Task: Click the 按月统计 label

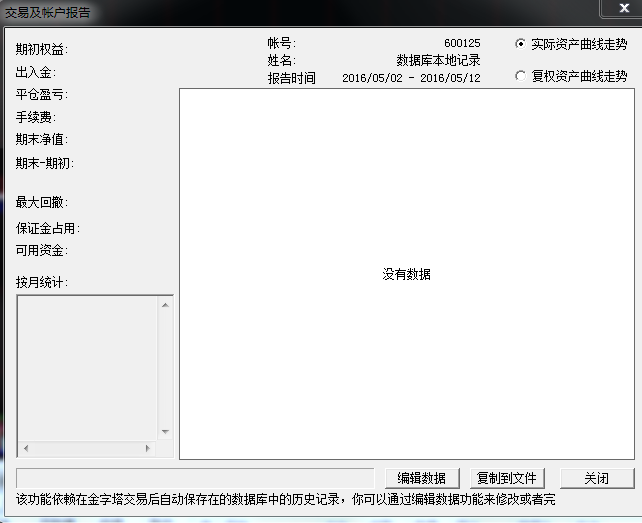Action: [x=42, y=282]
